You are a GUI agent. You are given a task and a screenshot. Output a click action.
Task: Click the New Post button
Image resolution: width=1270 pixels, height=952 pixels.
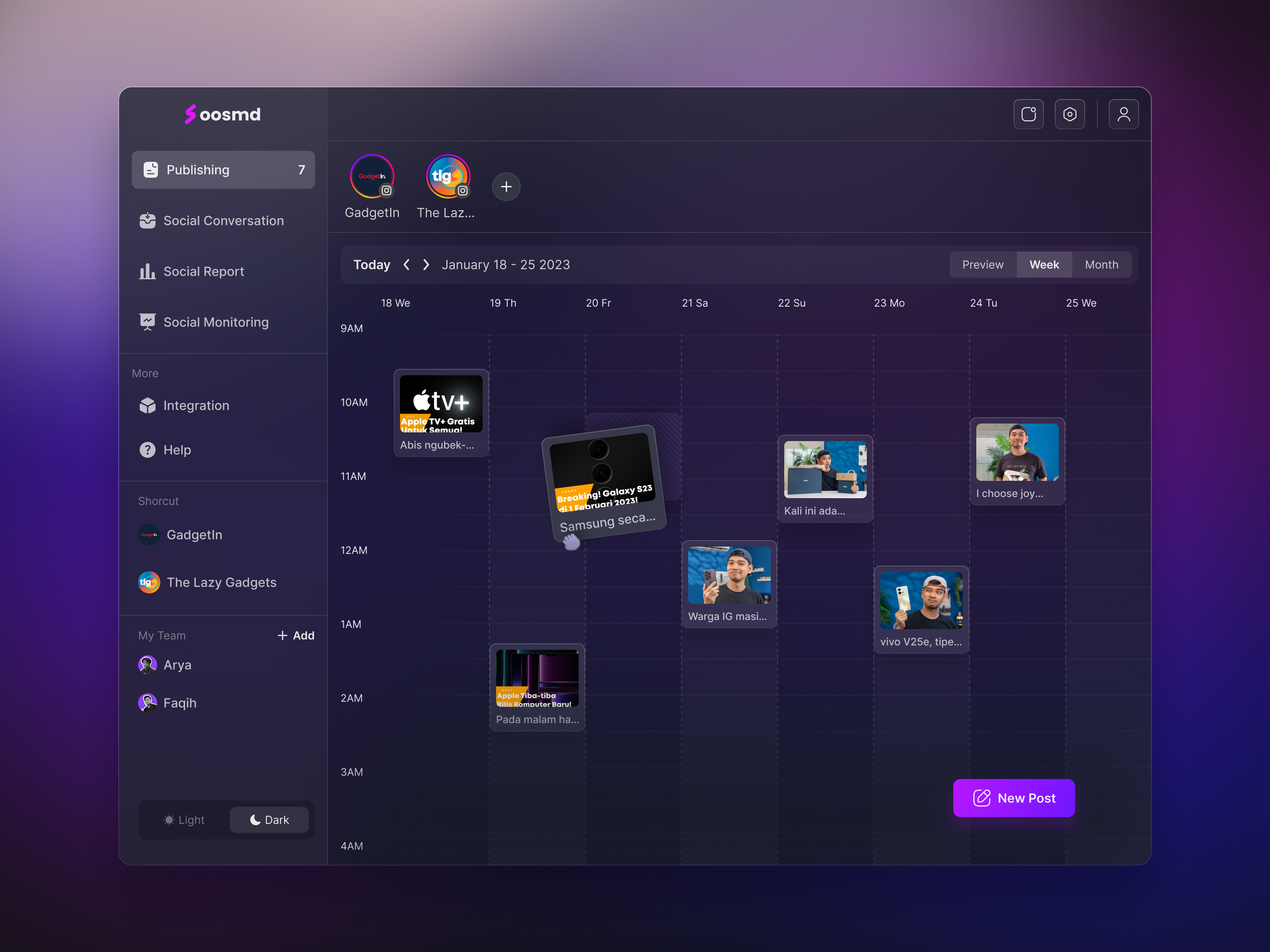pyautogui.click(x=1013, y=798)
